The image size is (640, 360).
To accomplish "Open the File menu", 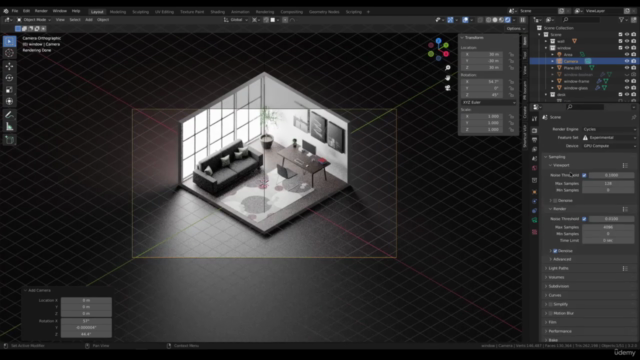I will click(15, 11).
